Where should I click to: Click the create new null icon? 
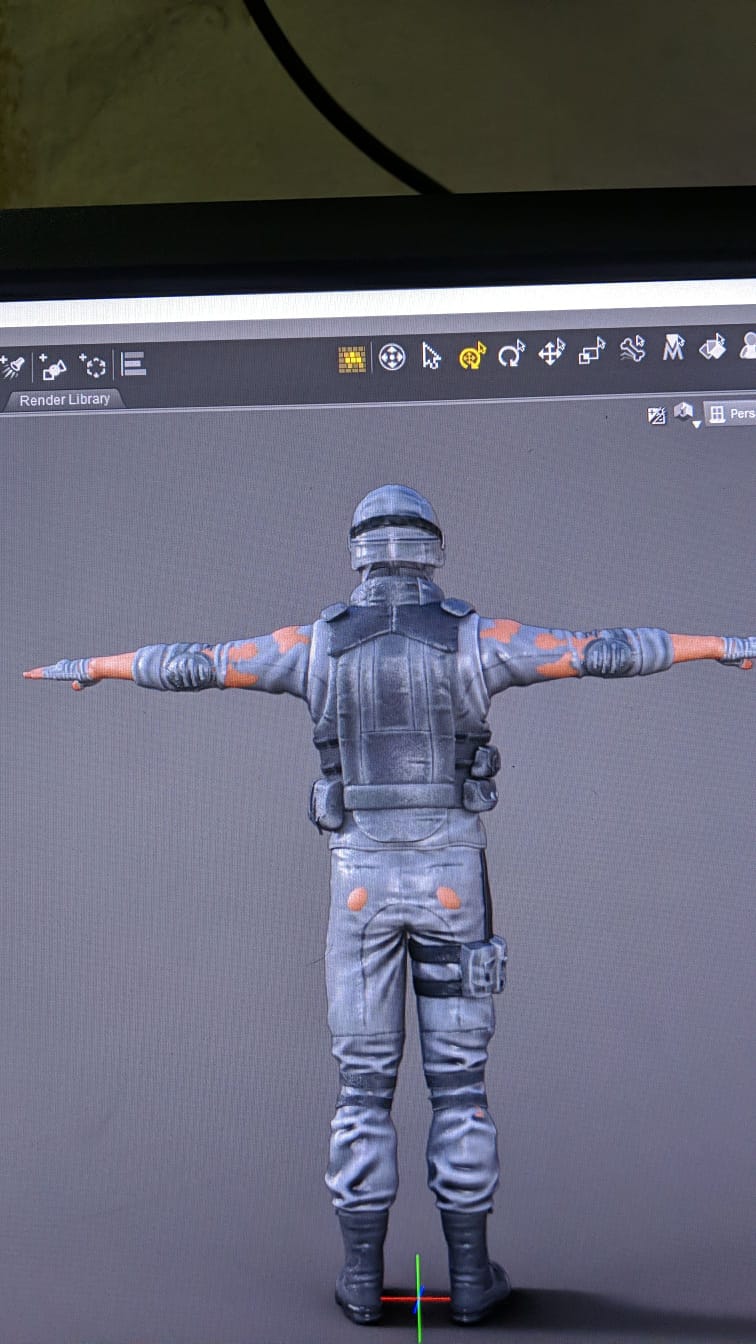[94, 366]
